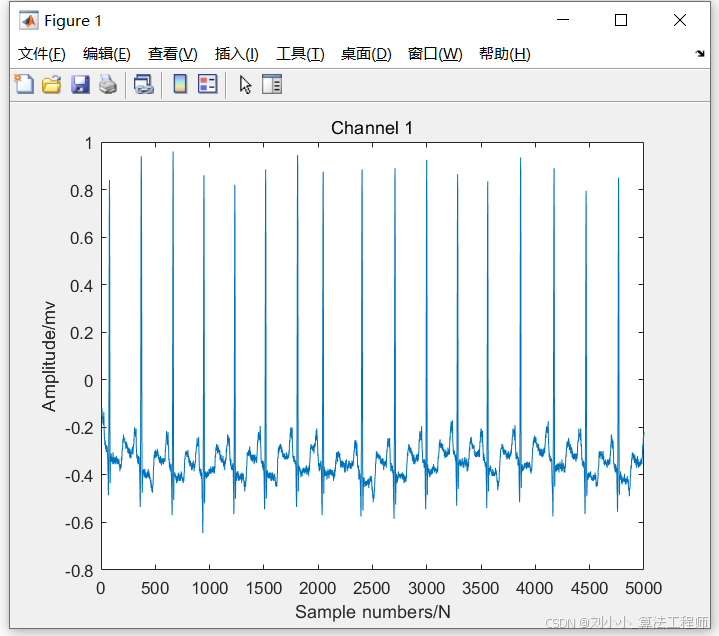The image size is (719, 636).
Task: Click the New Figure toolbar icon
Action: 24,84
